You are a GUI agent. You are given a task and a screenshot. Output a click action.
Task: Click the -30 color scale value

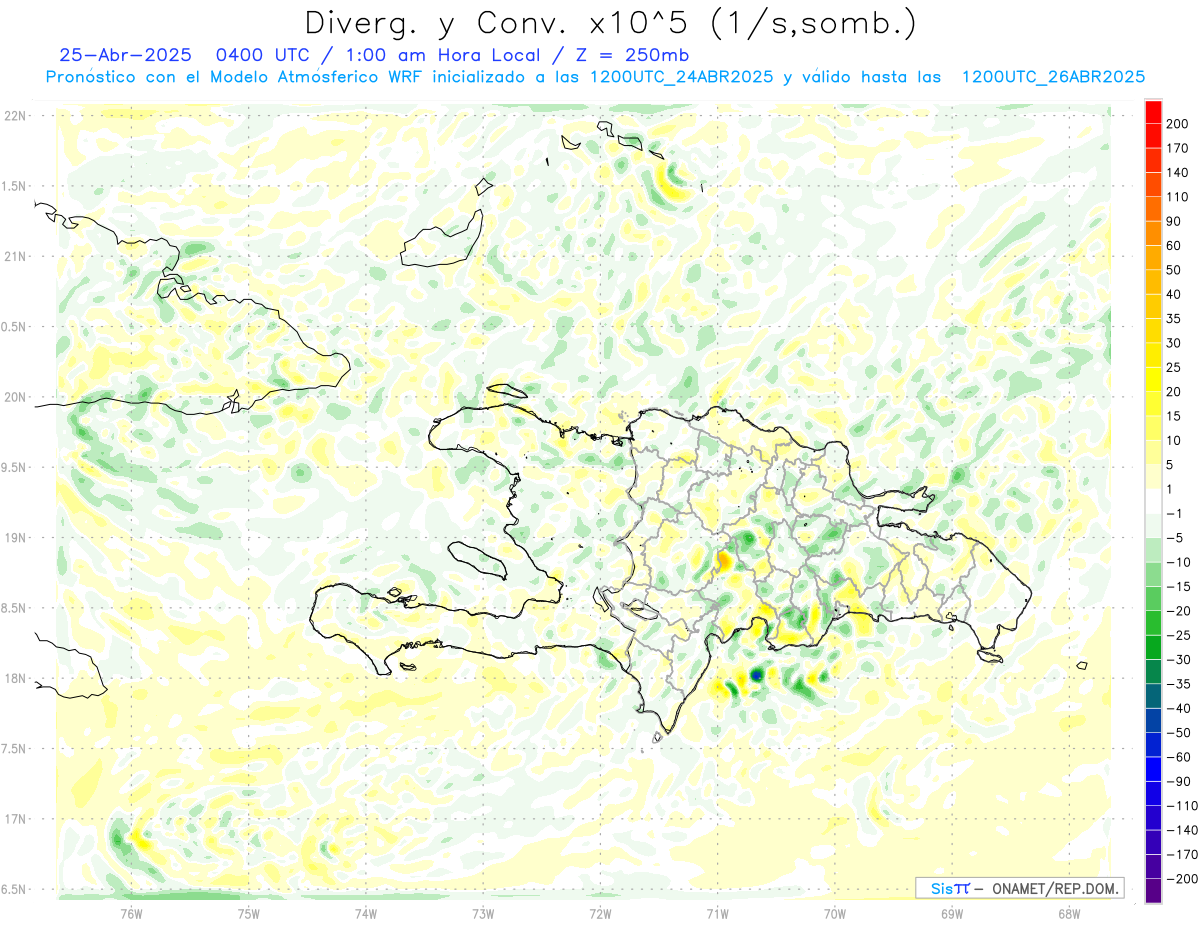tap(1177, 660)
